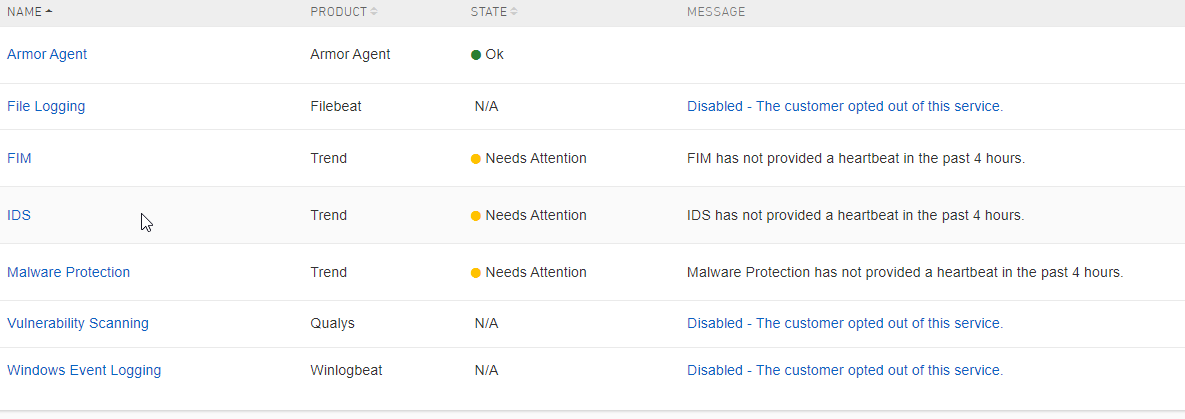The width and height of the screenshot is (1185, 419).
Task: Open the Armor Agent link
Action: (x=47, y=54)
